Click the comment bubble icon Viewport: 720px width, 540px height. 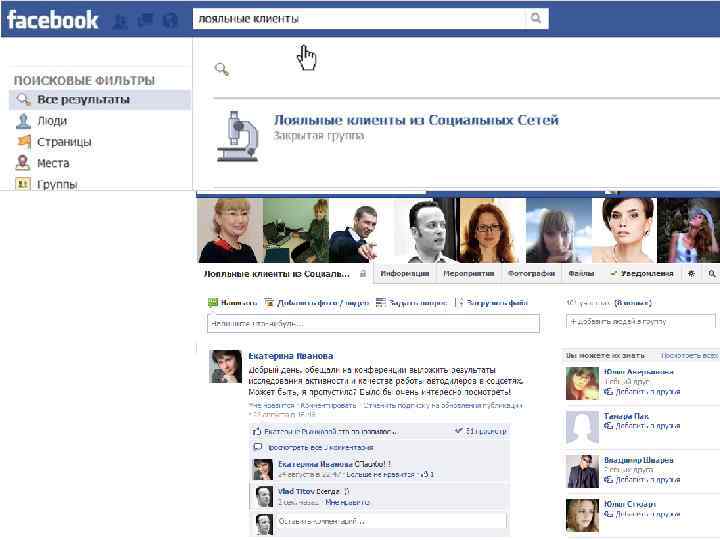[258, 447]
